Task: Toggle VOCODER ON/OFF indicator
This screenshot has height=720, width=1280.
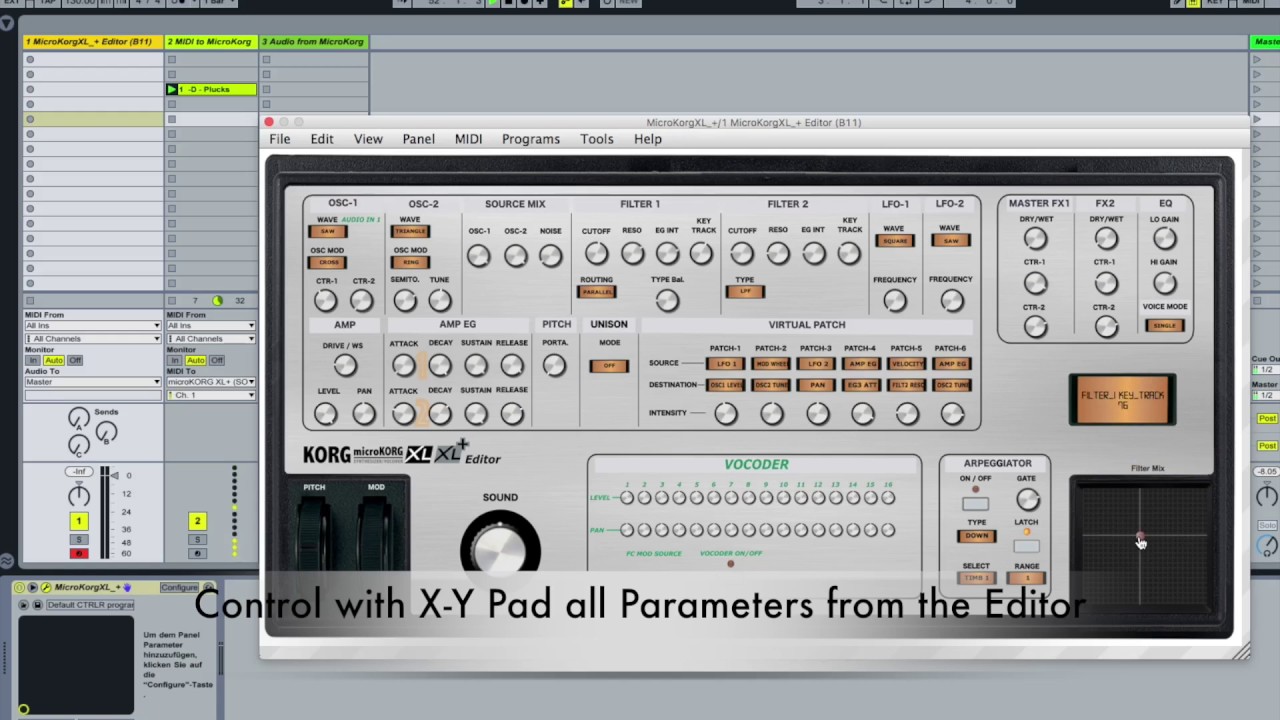Action: click(730, 564)
